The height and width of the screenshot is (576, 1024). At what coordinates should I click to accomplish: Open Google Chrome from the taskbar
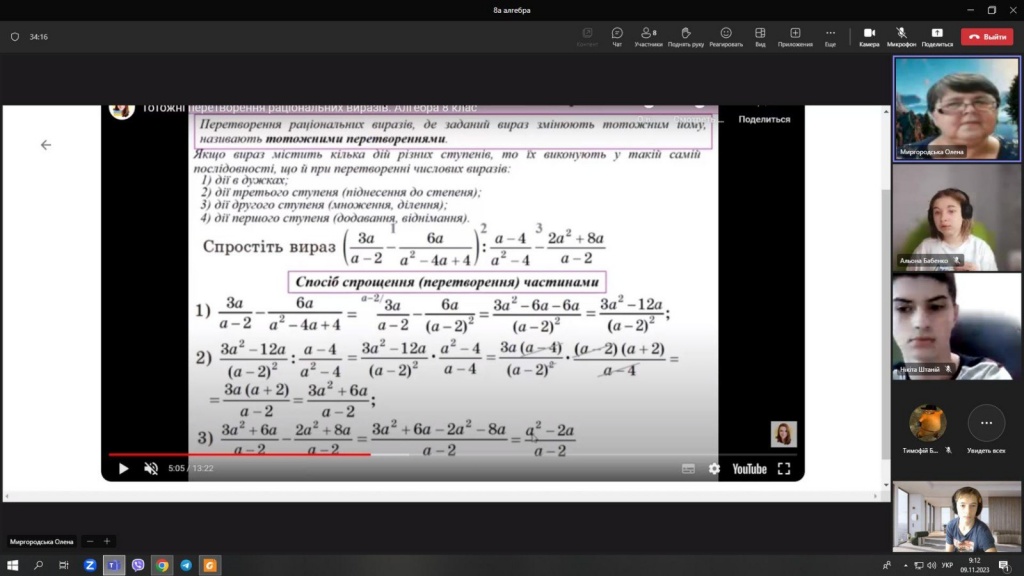[162, 565]
